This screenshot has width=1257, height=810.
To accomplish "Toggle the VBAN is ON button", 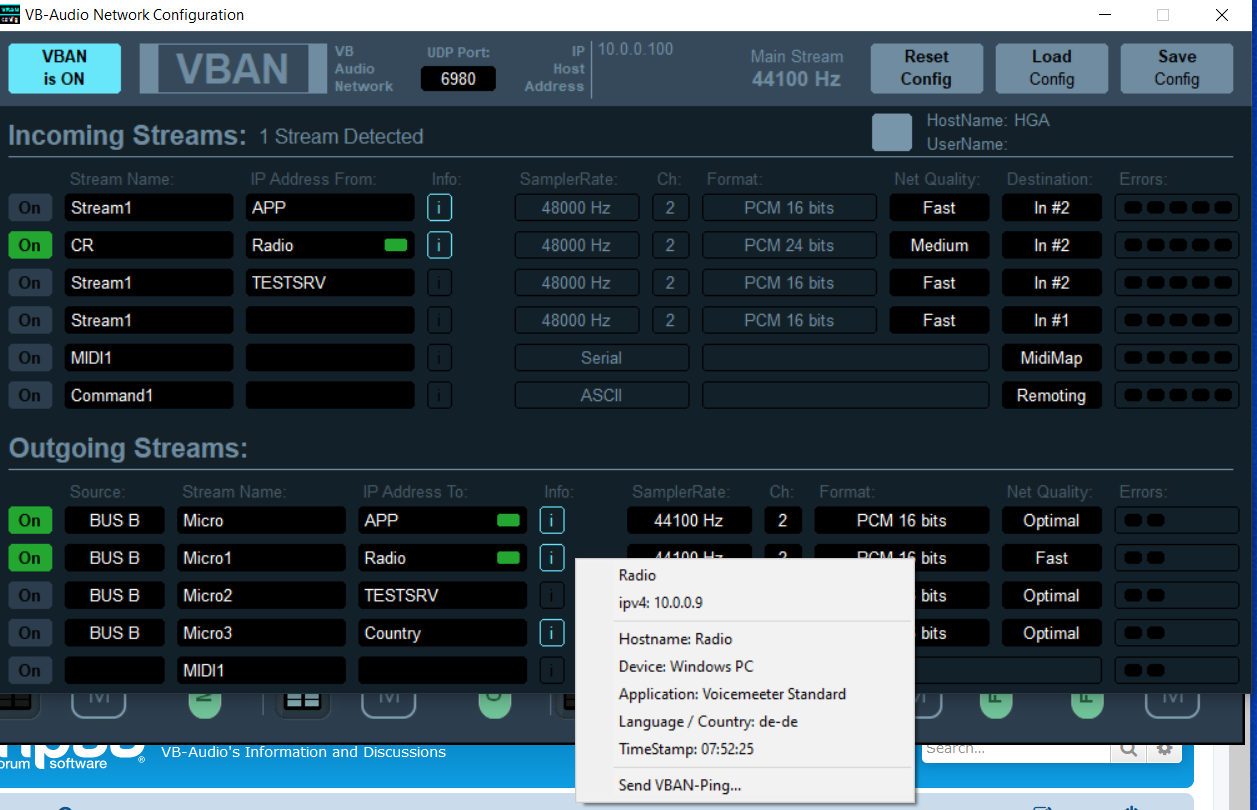I will click(x=64, y=68).
